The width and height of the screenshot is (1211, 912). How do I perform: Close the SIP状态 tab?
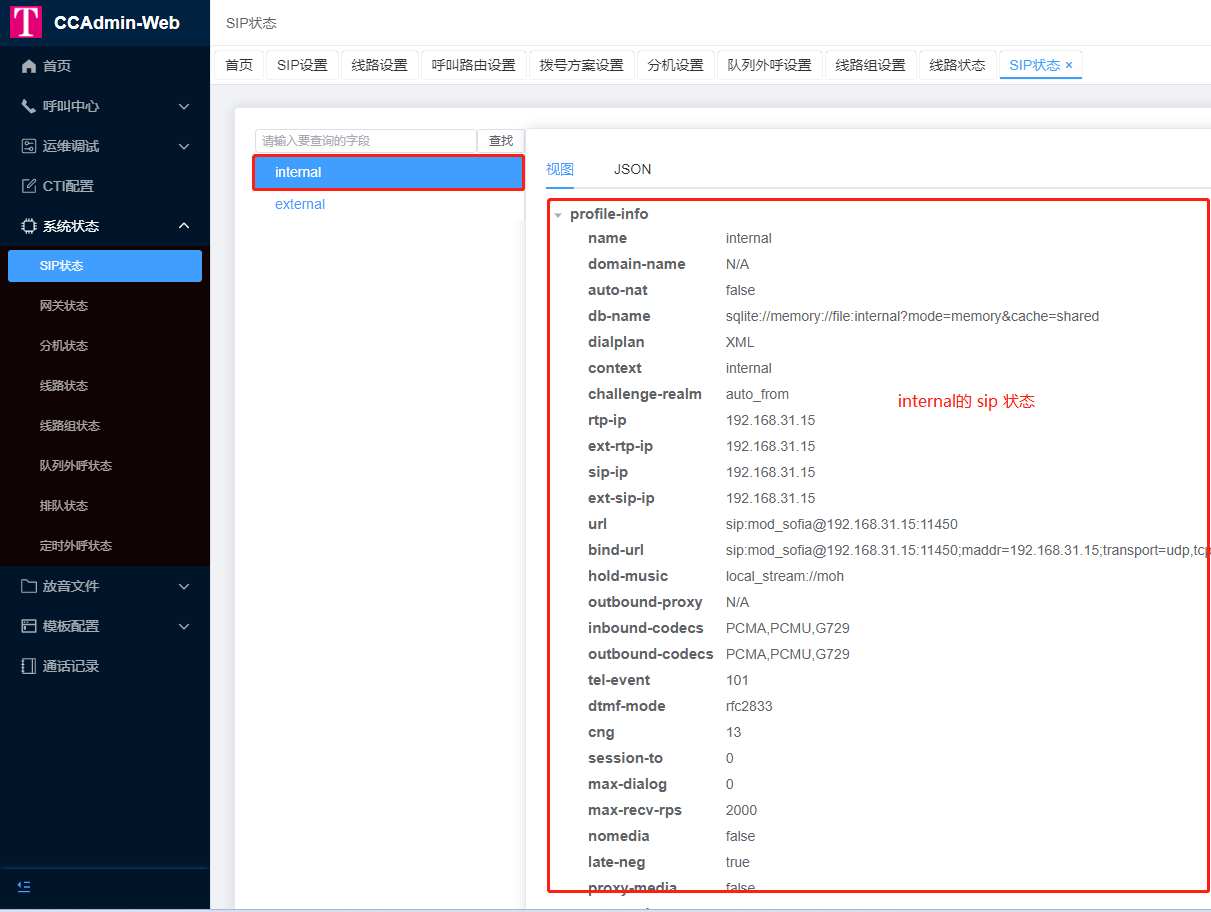1069,65
